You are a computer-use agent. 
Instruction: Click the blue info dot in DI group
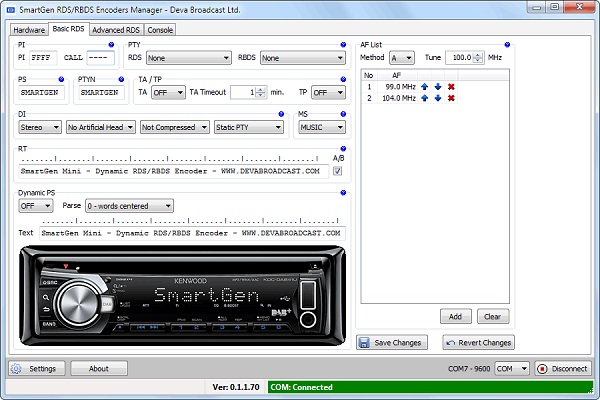tap(281, 114)
